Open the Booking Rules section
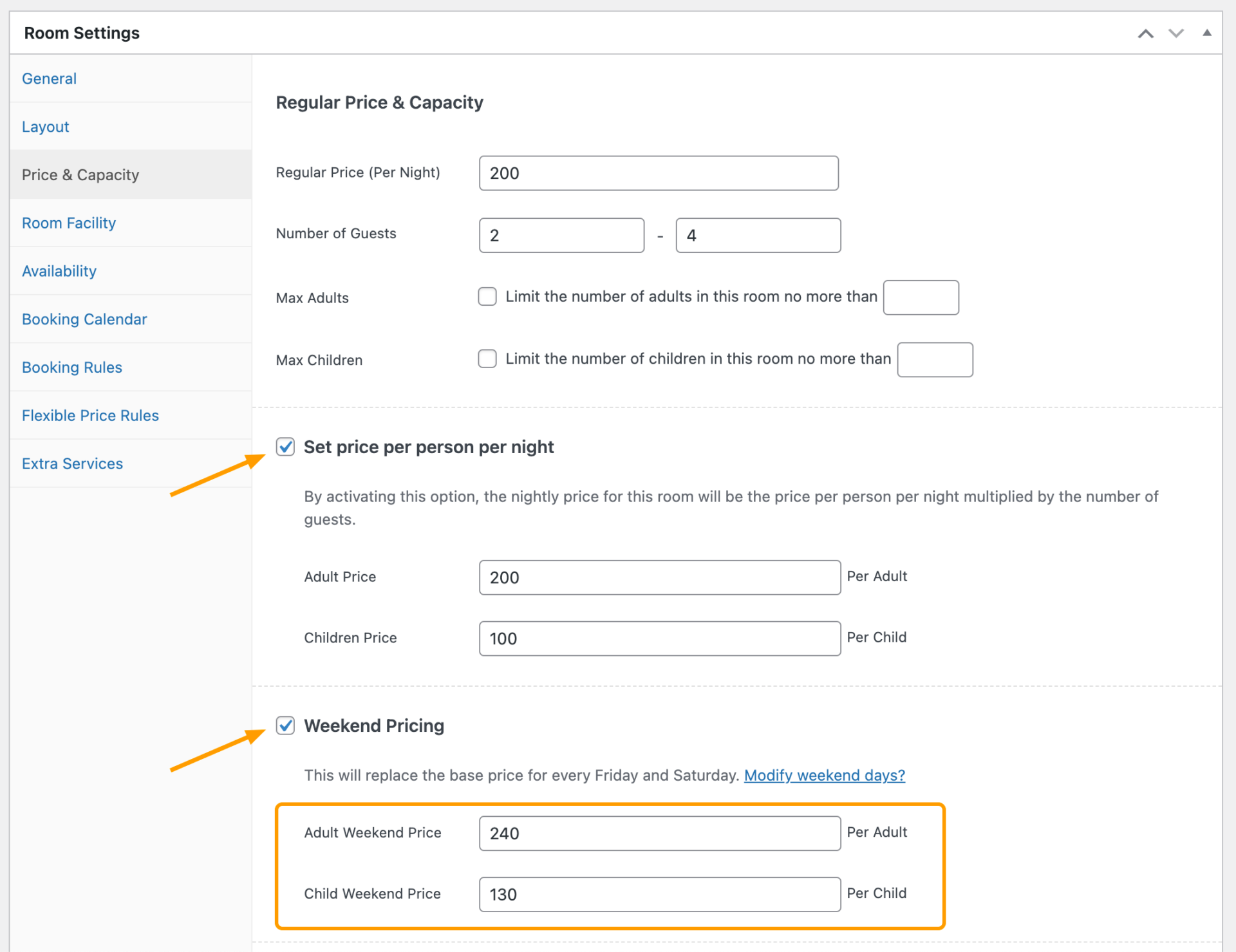 point(71,367)
